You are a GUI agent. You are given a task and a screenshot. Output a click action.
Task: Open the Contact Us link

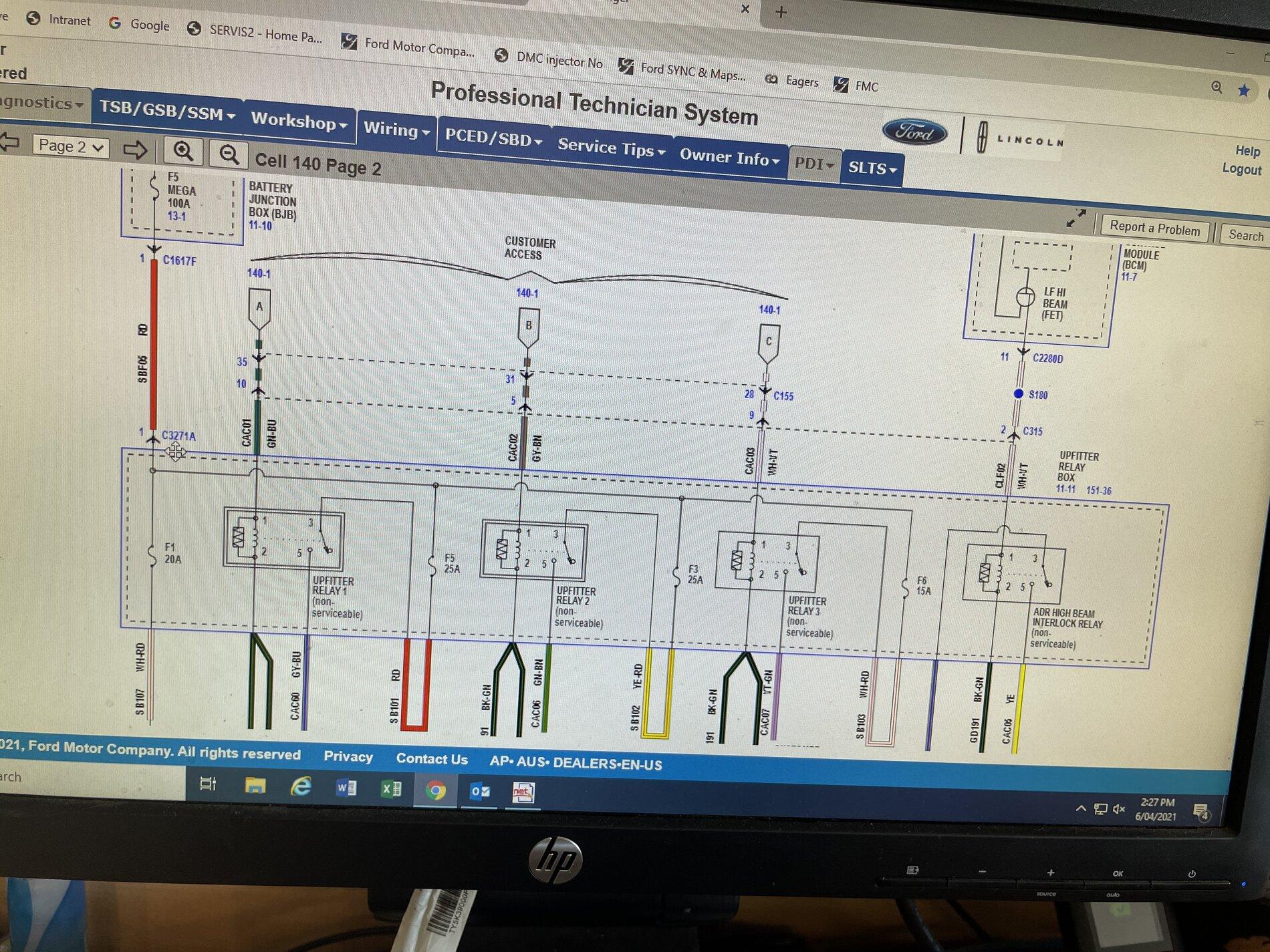(432, 759)
